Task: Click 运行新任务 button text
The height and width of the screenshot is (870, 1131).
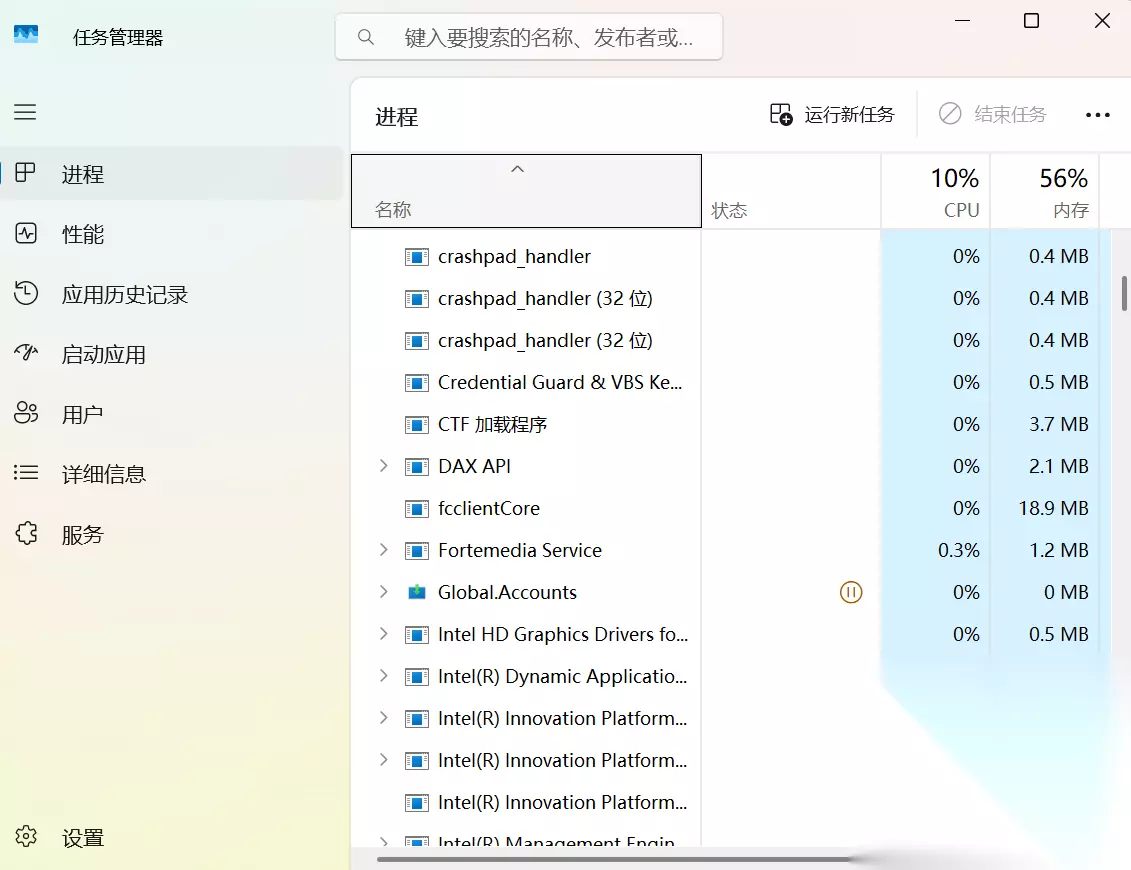Action: (850, 114)
